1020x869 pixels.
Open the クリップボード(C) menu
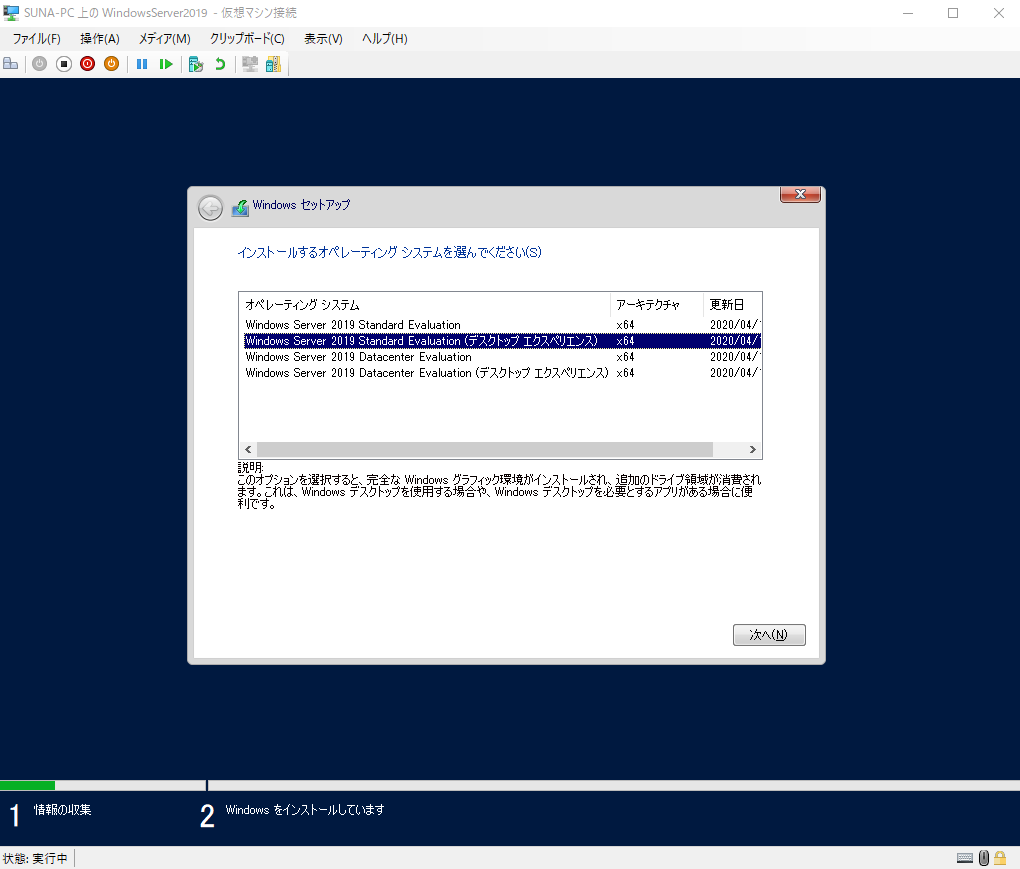247,39
